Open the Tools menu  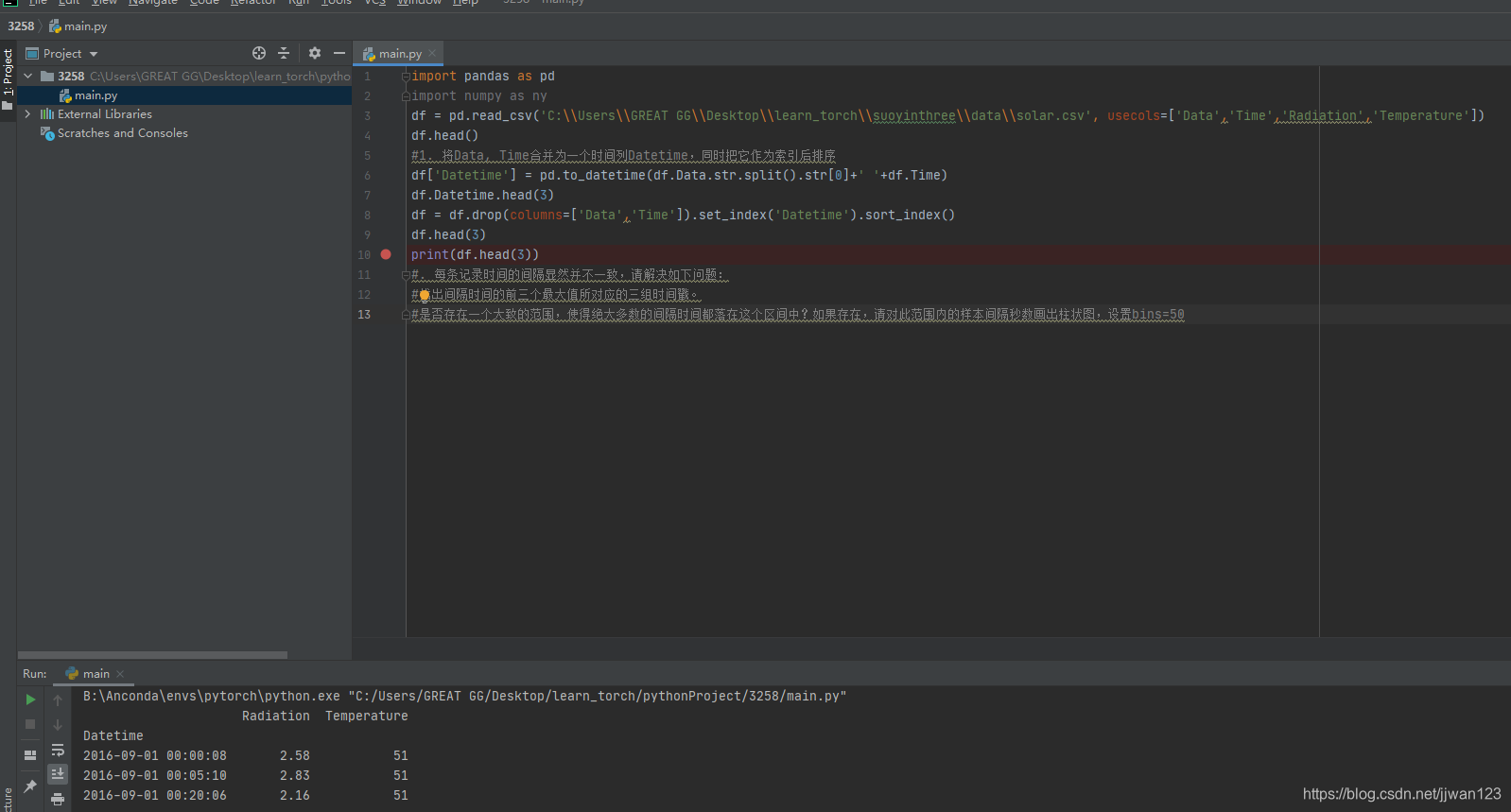tap(336, 3)
